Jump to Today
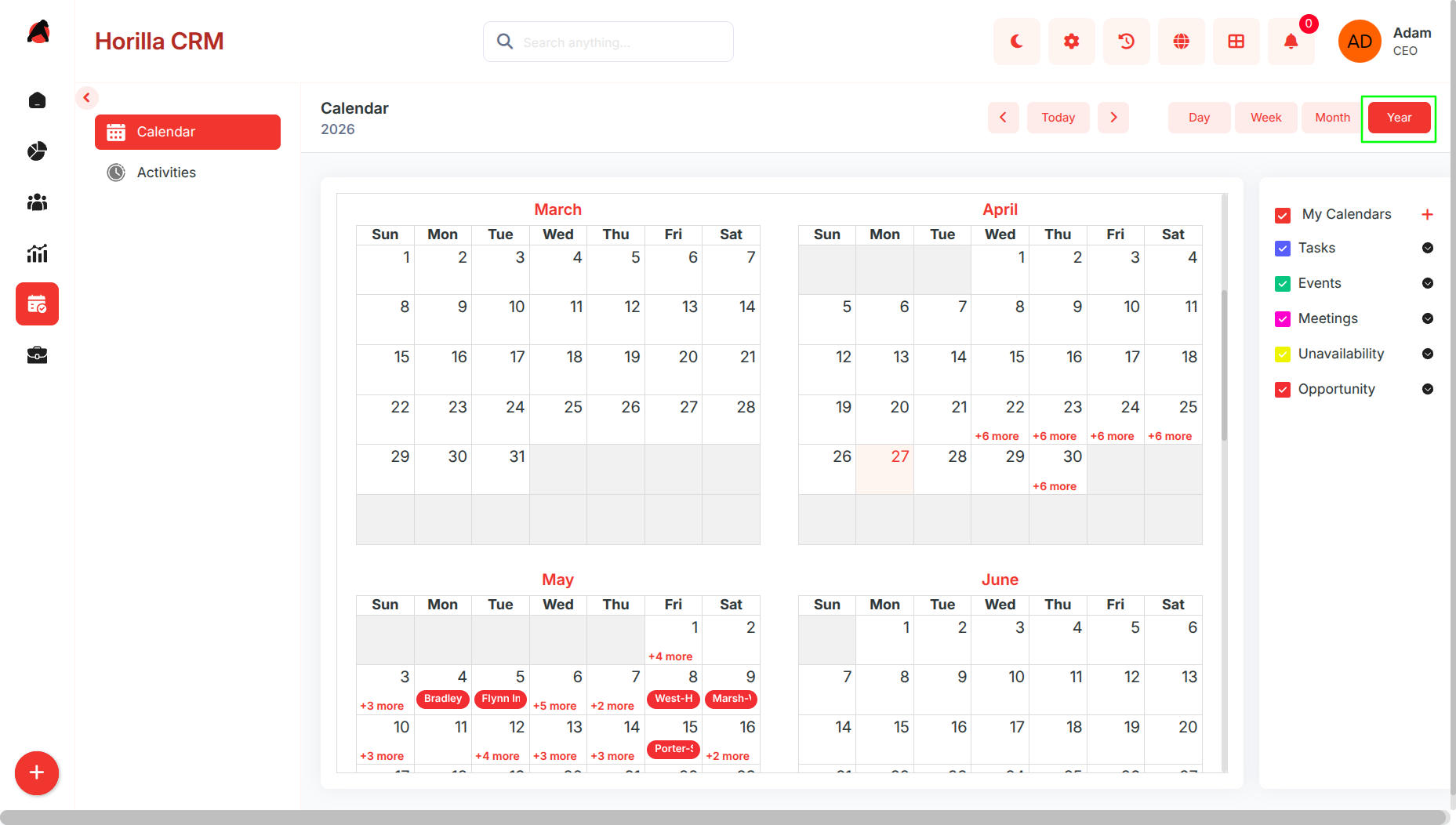Viewport: 1456px width, 825px height. point(1058,118)
